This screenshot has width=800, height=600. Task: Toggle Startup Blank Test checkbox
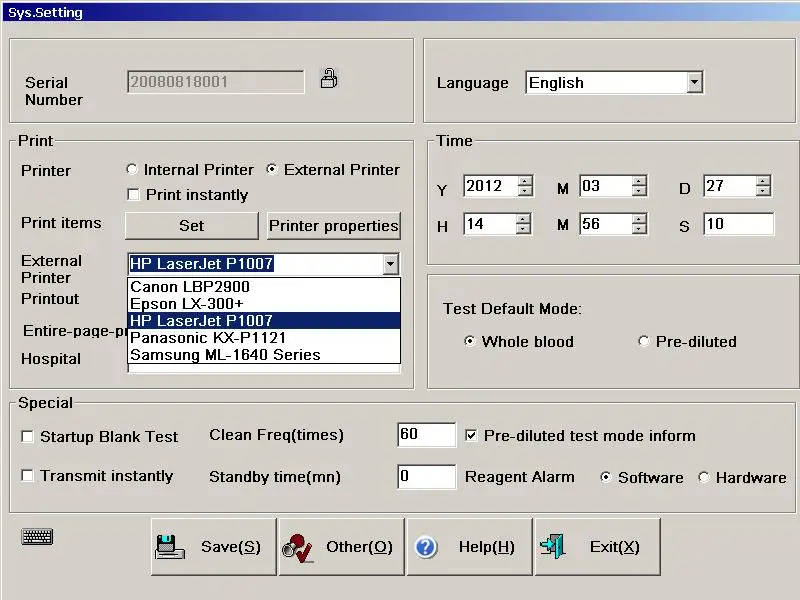point(28,437)
